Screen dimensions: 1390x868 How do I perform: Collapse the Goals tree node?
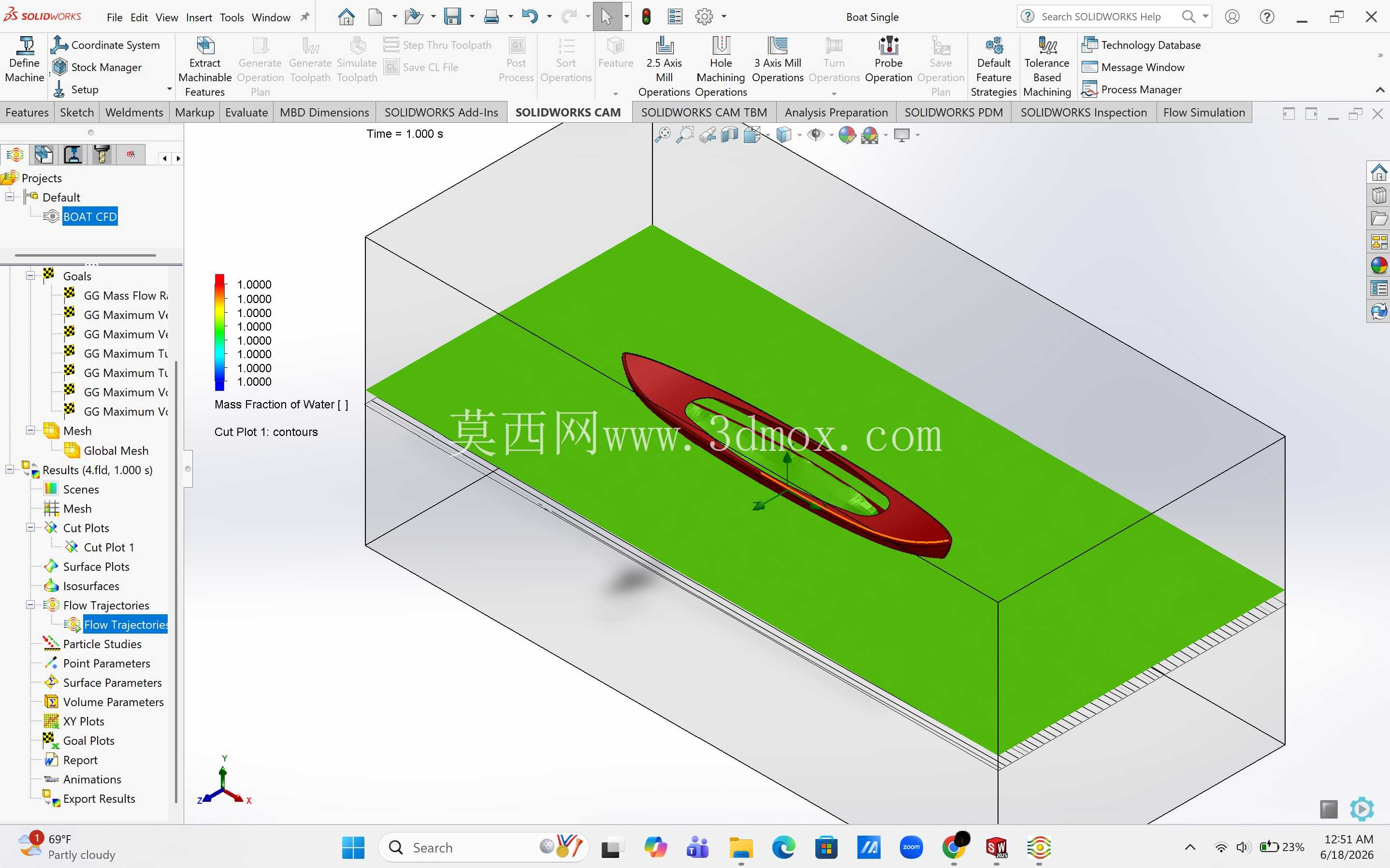pos(30,275)
